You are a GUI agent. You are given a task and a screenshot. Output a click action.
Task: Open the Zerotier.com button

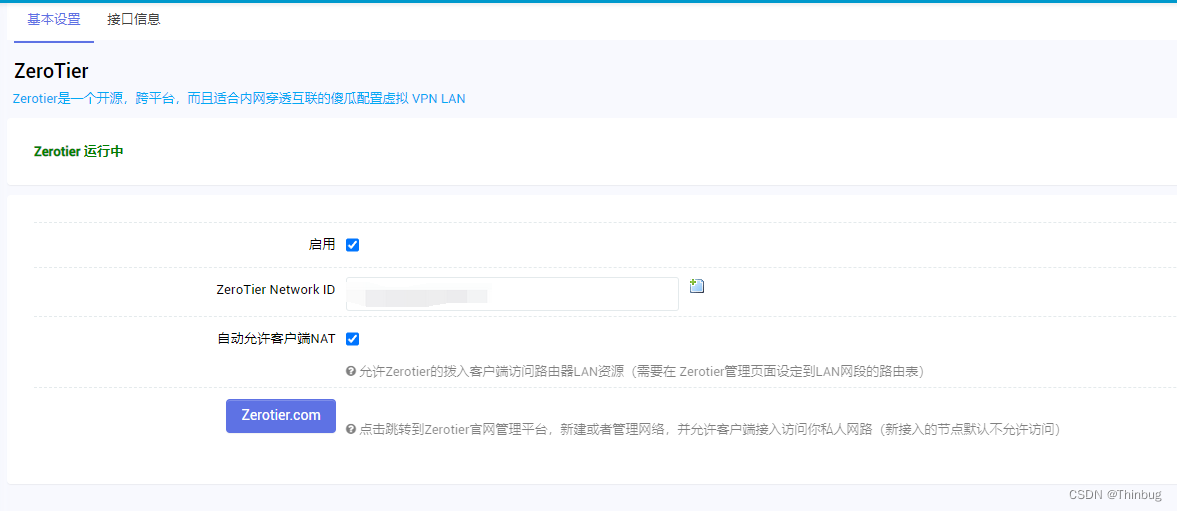(x=281, y=416)
